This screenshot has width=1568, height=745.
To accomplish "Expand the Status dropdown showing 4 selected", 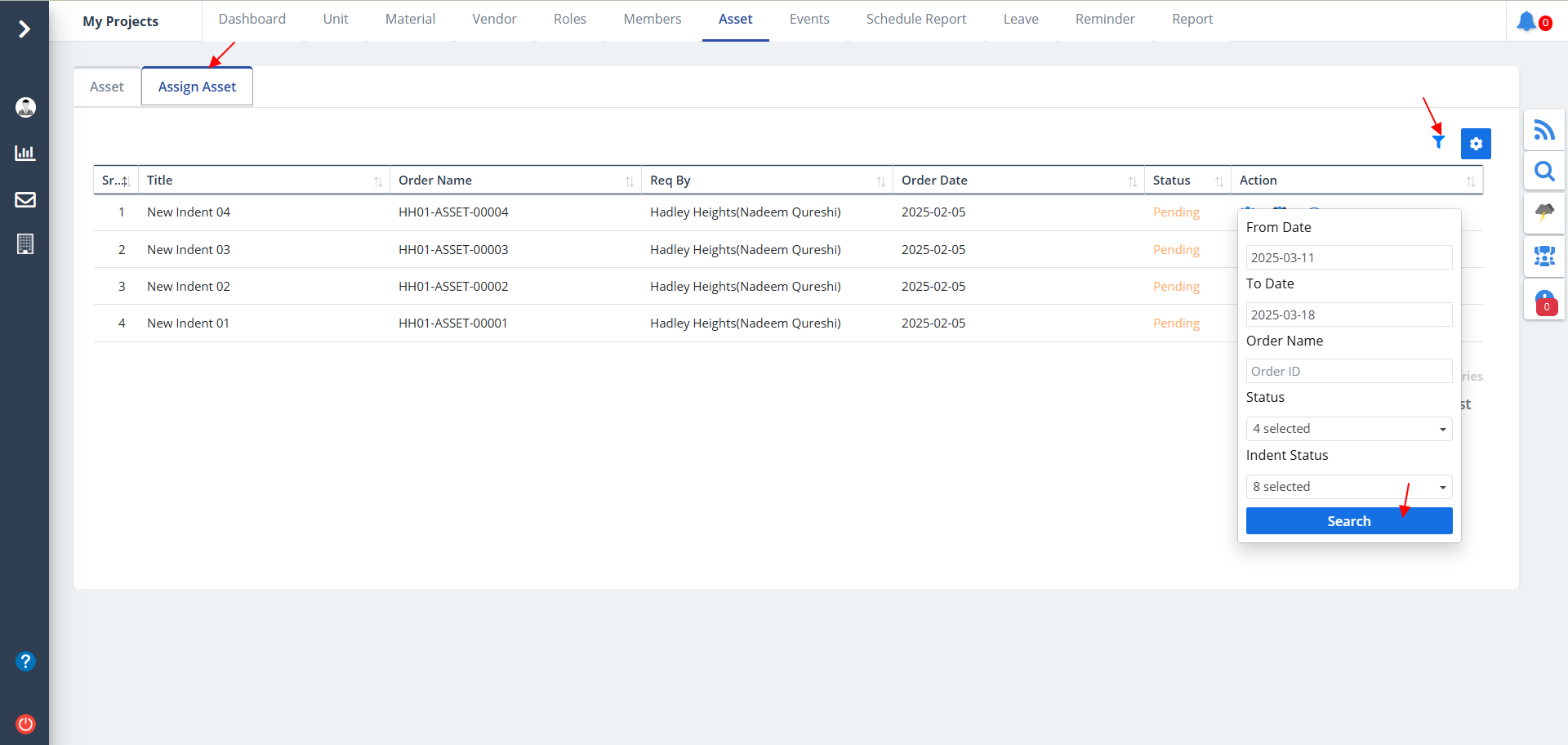I will [x=1348, y=429].
